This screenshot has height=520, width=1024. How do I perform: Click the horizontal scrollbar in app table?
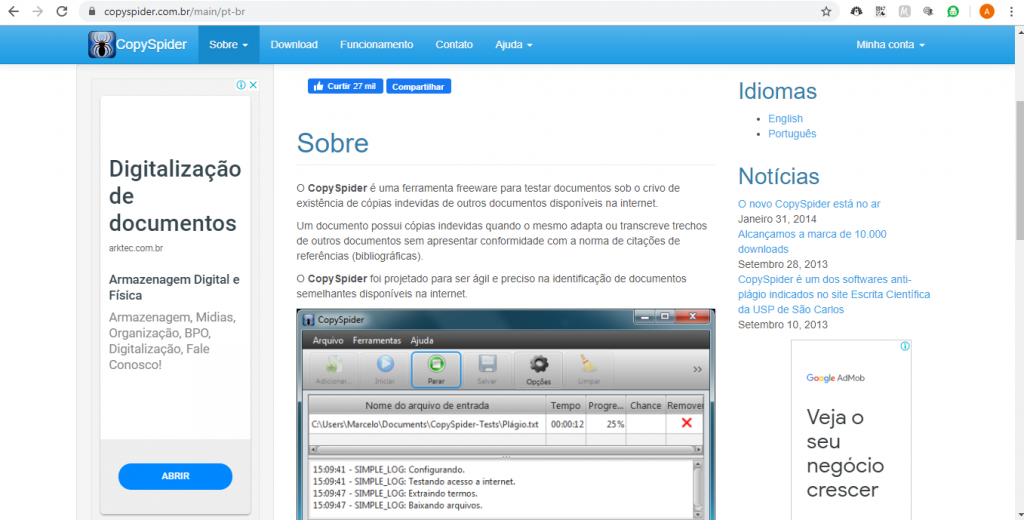click(x=505, y=449)
